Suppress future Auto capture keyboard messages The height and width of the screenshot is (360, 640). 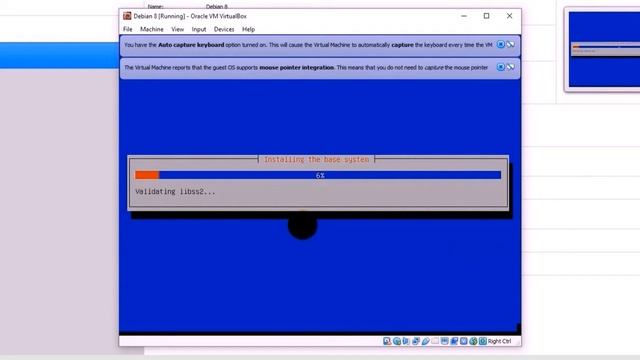[x=510, y=44]
